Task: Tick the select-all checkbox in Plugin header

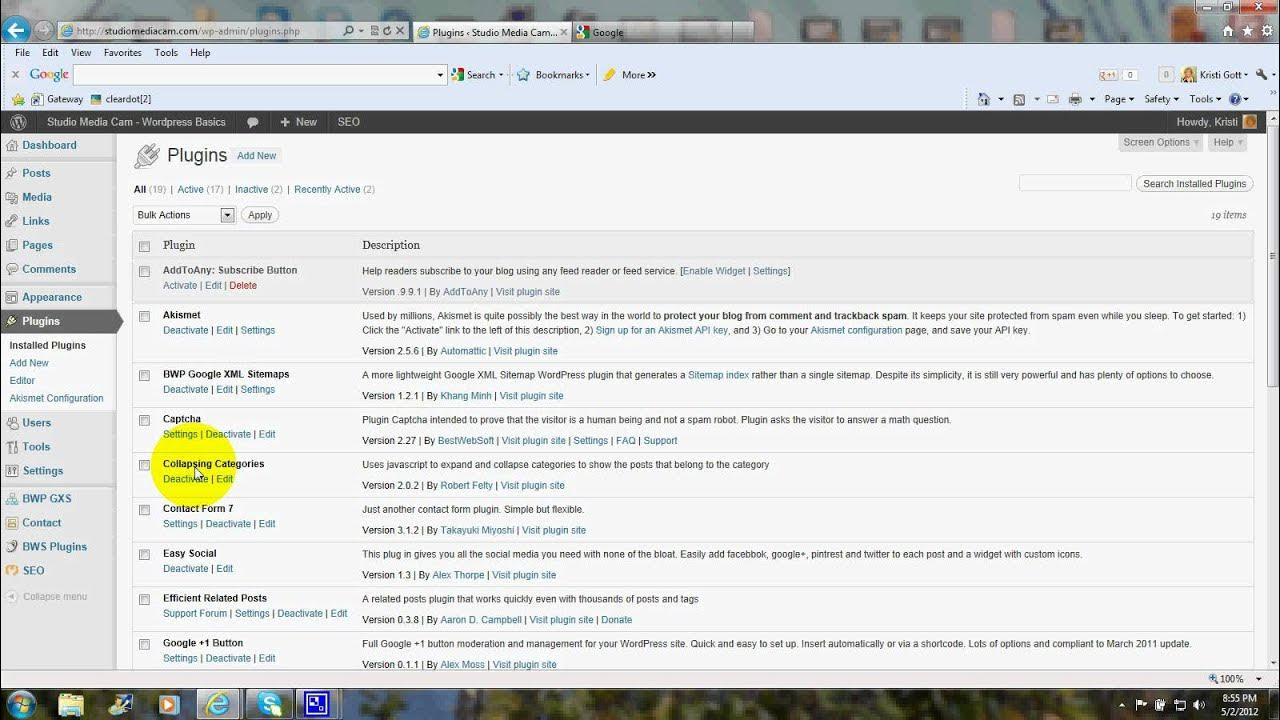Action: (x=144, y=246)
